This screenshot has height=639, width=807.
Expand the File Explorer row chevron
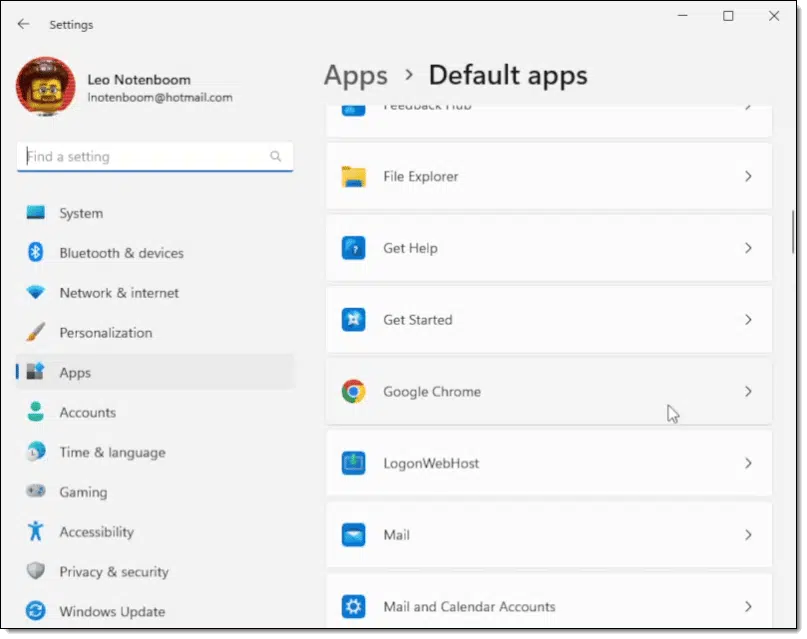pos(748,177)
